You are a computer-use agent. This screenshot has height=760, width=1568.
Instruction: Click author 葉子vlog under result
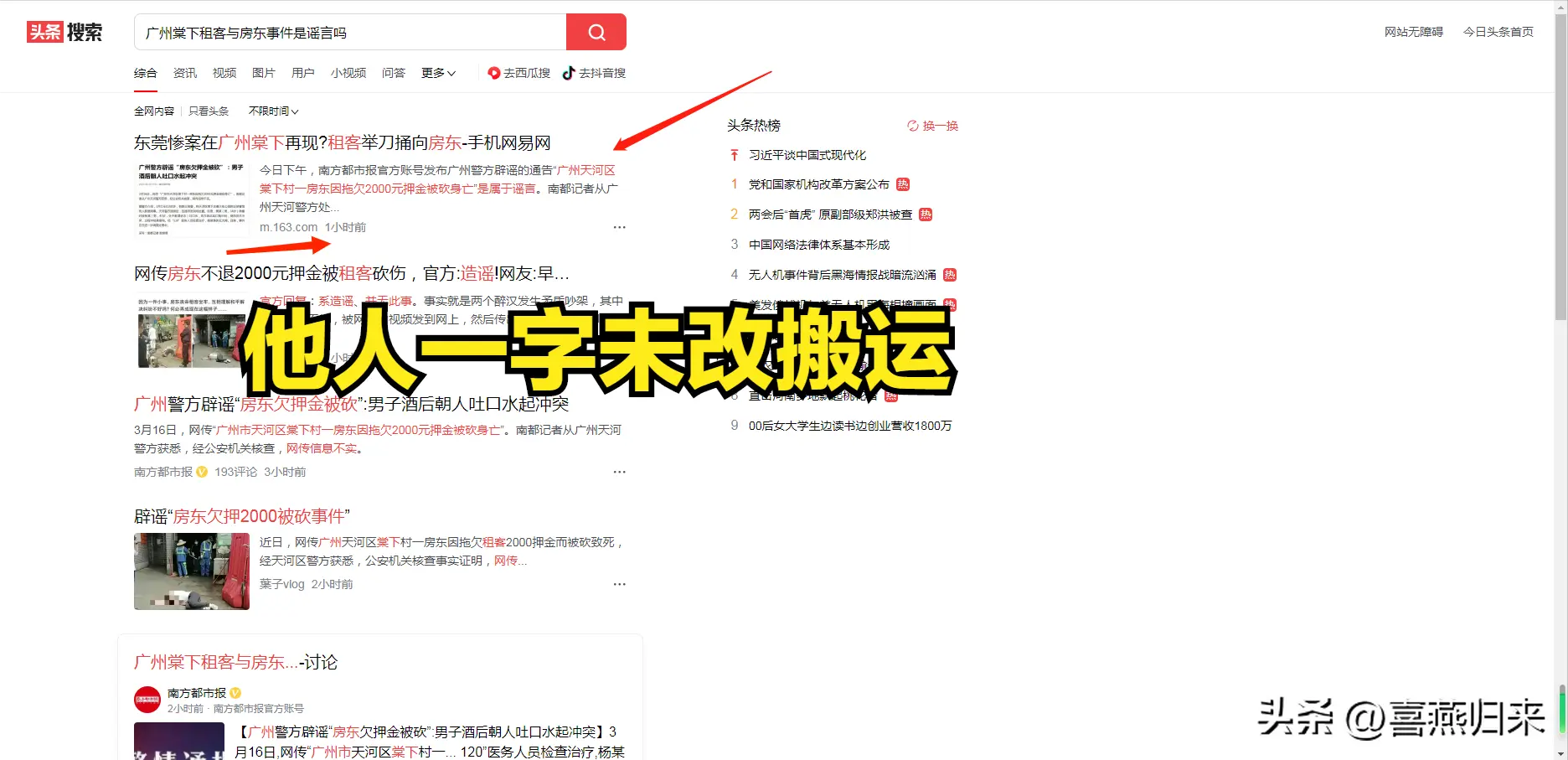point(282,584)
